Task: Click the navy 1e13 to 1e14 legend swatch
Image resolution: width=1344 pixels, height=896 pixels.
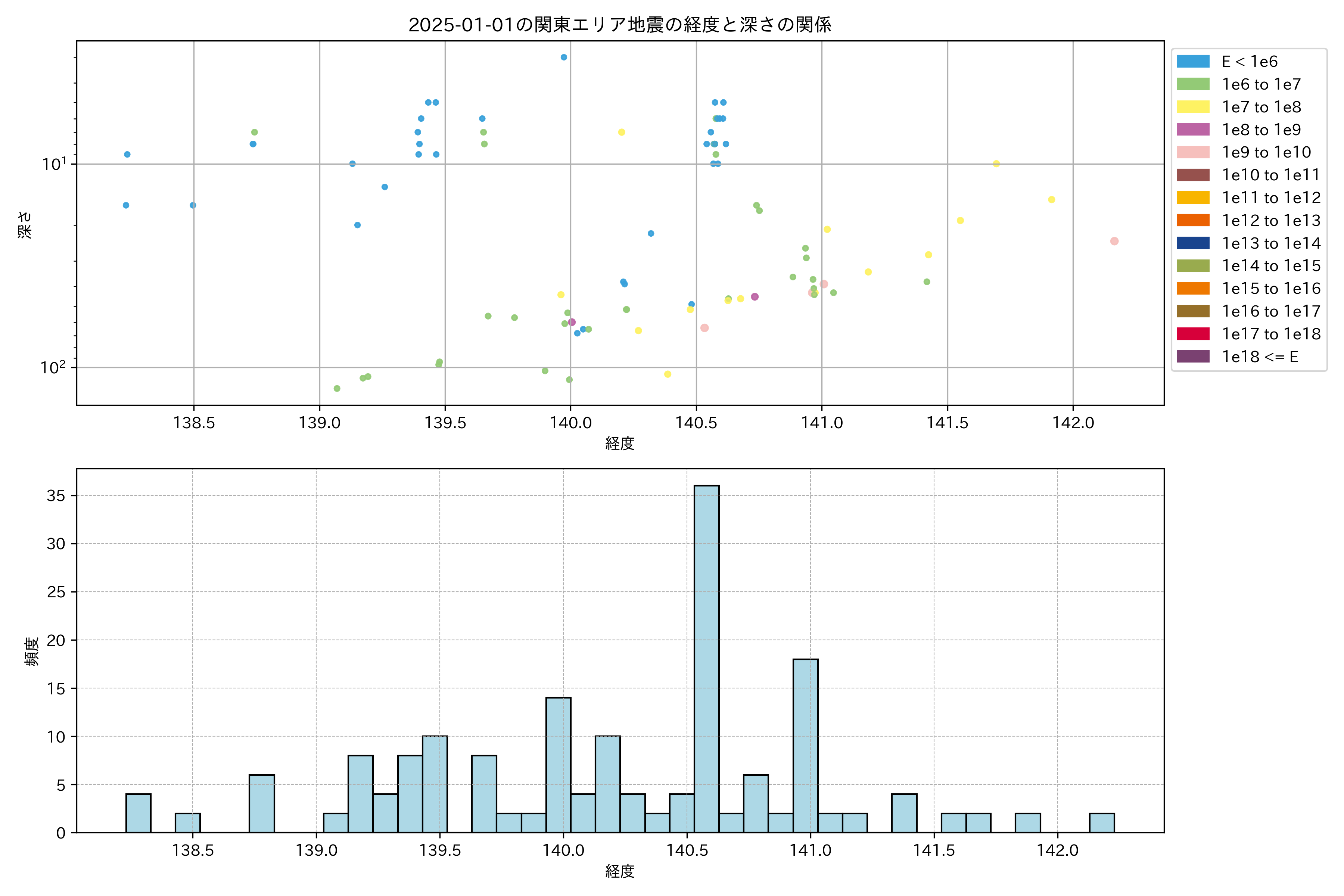Action: coord(1193,243)
